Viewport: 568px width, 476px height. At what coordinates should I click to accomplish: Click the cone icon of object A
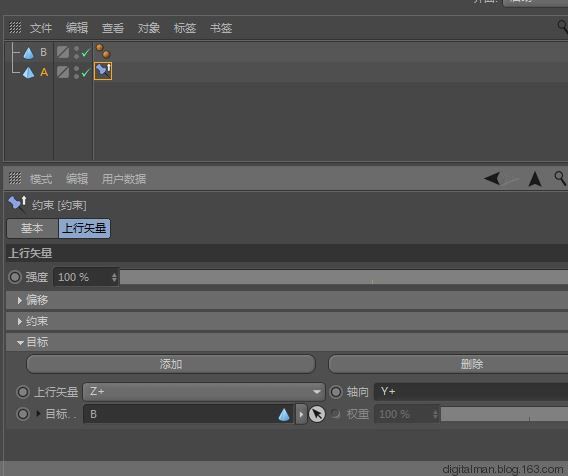pyautogui.click(x=29, y=72)
